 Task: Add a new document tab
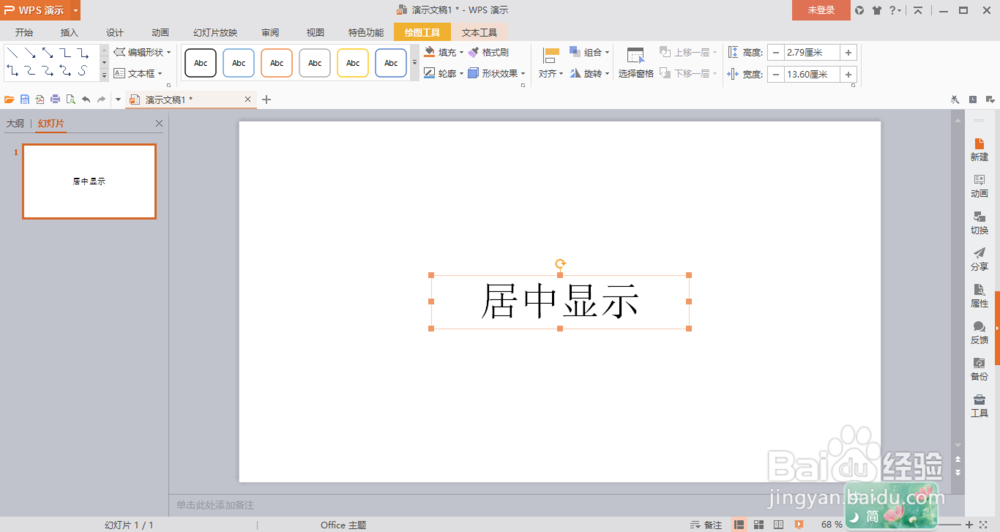[267, 100]
